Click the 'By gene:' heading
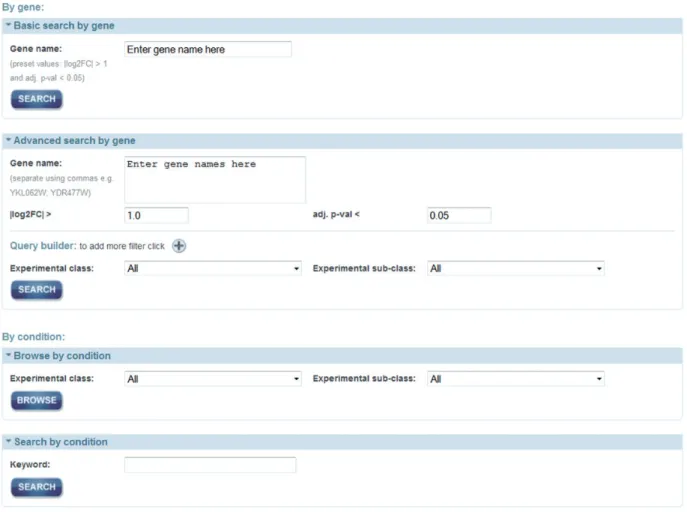Screen dimensions: 687x512 (23, 7)
